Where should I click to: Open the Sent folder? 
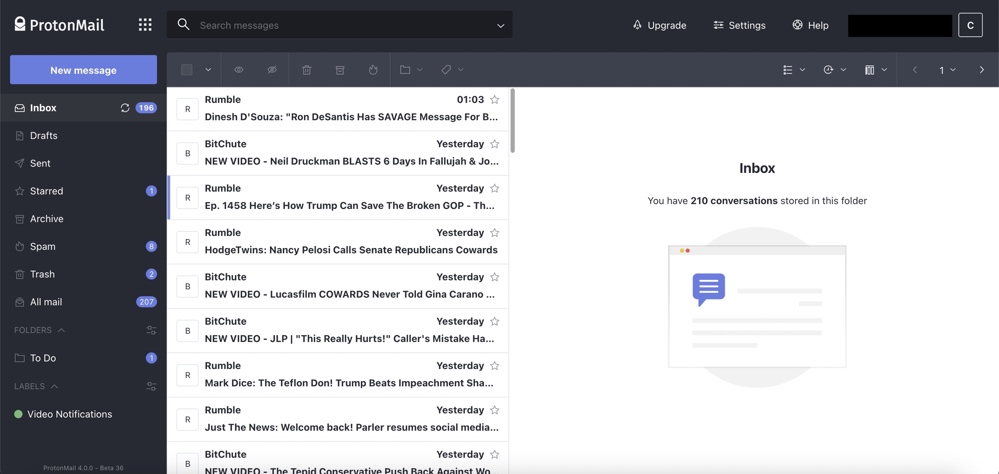click(x=83, y=163)
